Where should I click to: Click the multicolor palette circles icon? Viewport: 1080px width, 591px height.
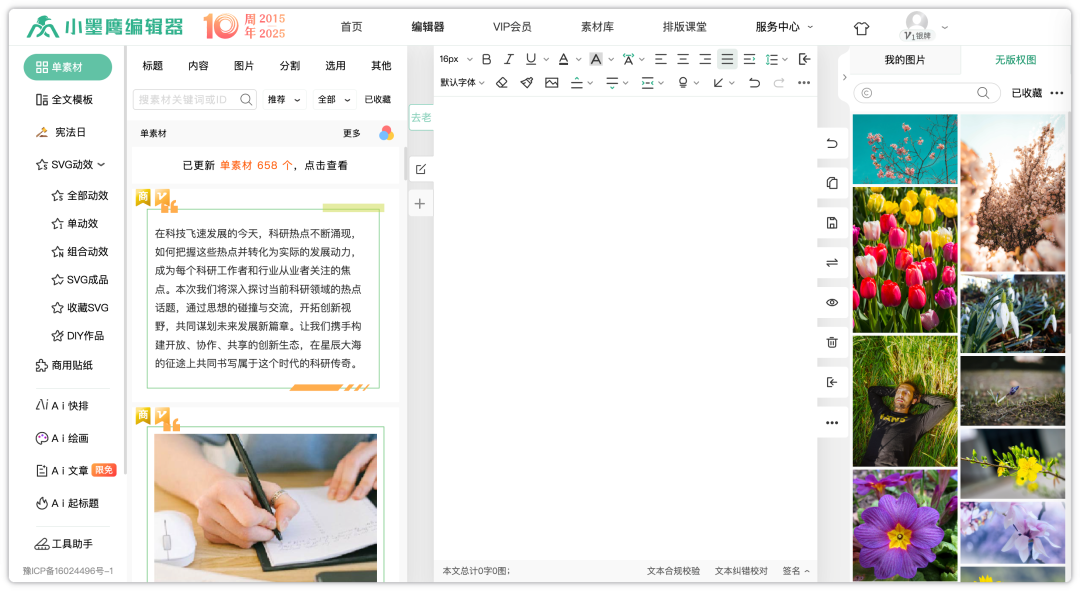coord(386,133)
